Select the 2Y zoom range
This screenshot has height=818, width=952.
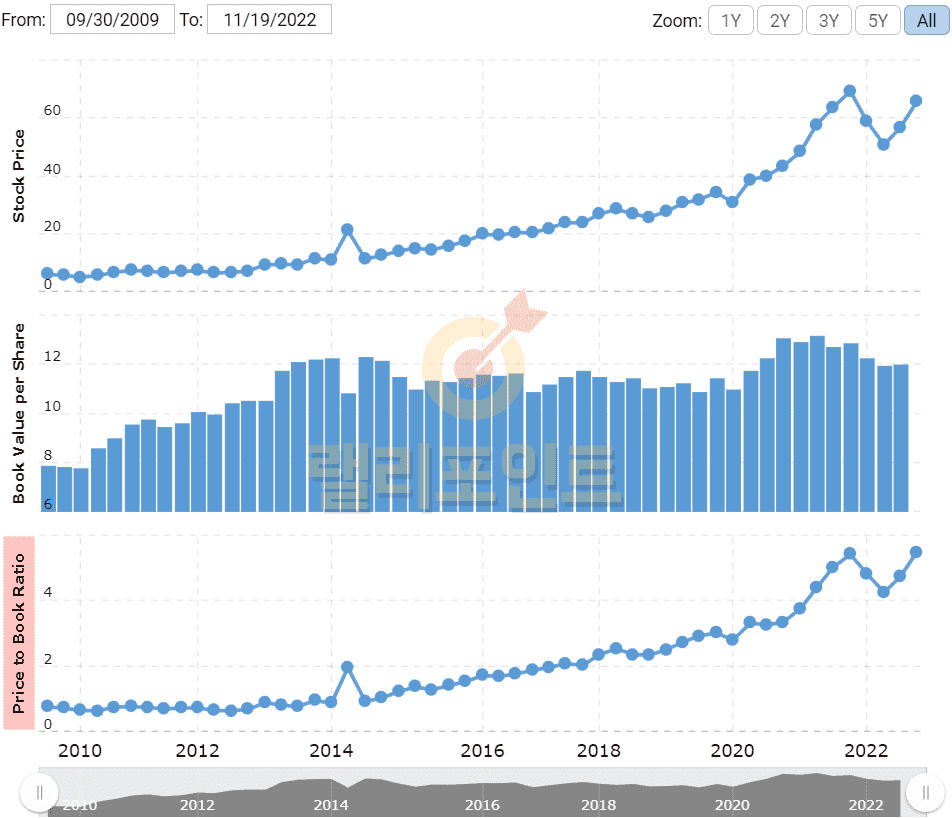[779, 20]
